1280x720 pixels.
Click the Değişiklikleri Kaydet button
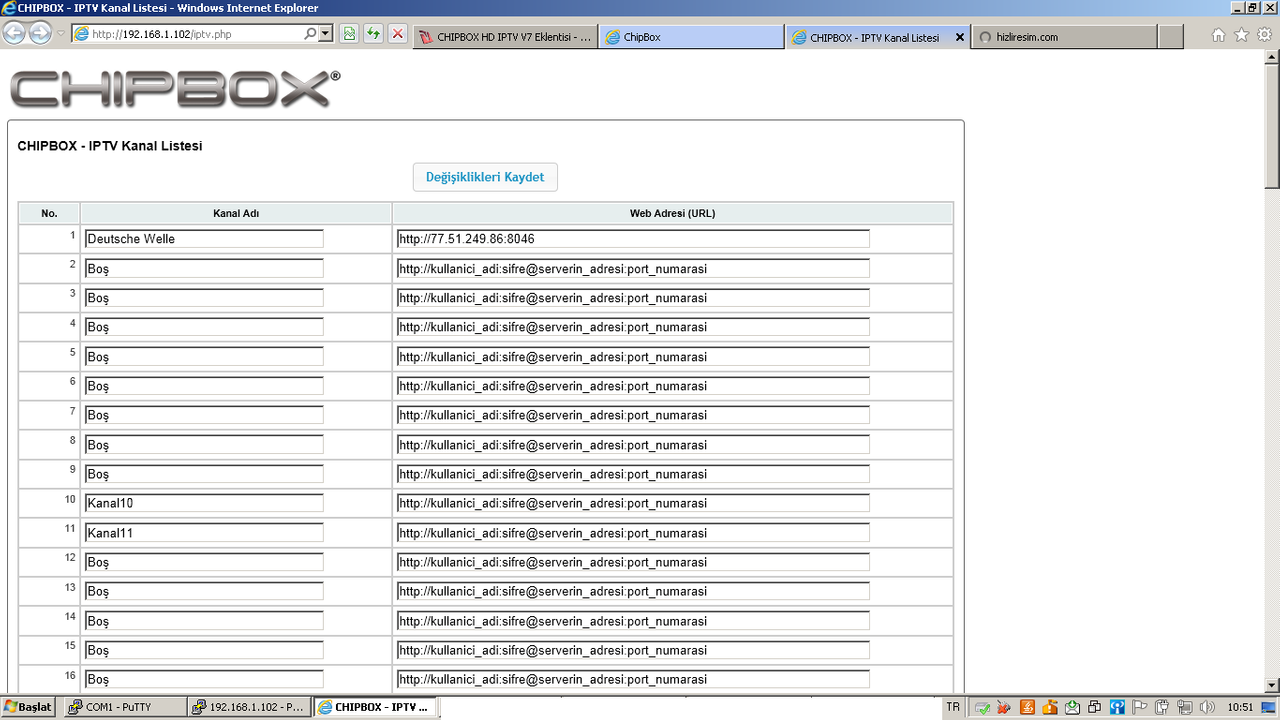pos(485,177)
